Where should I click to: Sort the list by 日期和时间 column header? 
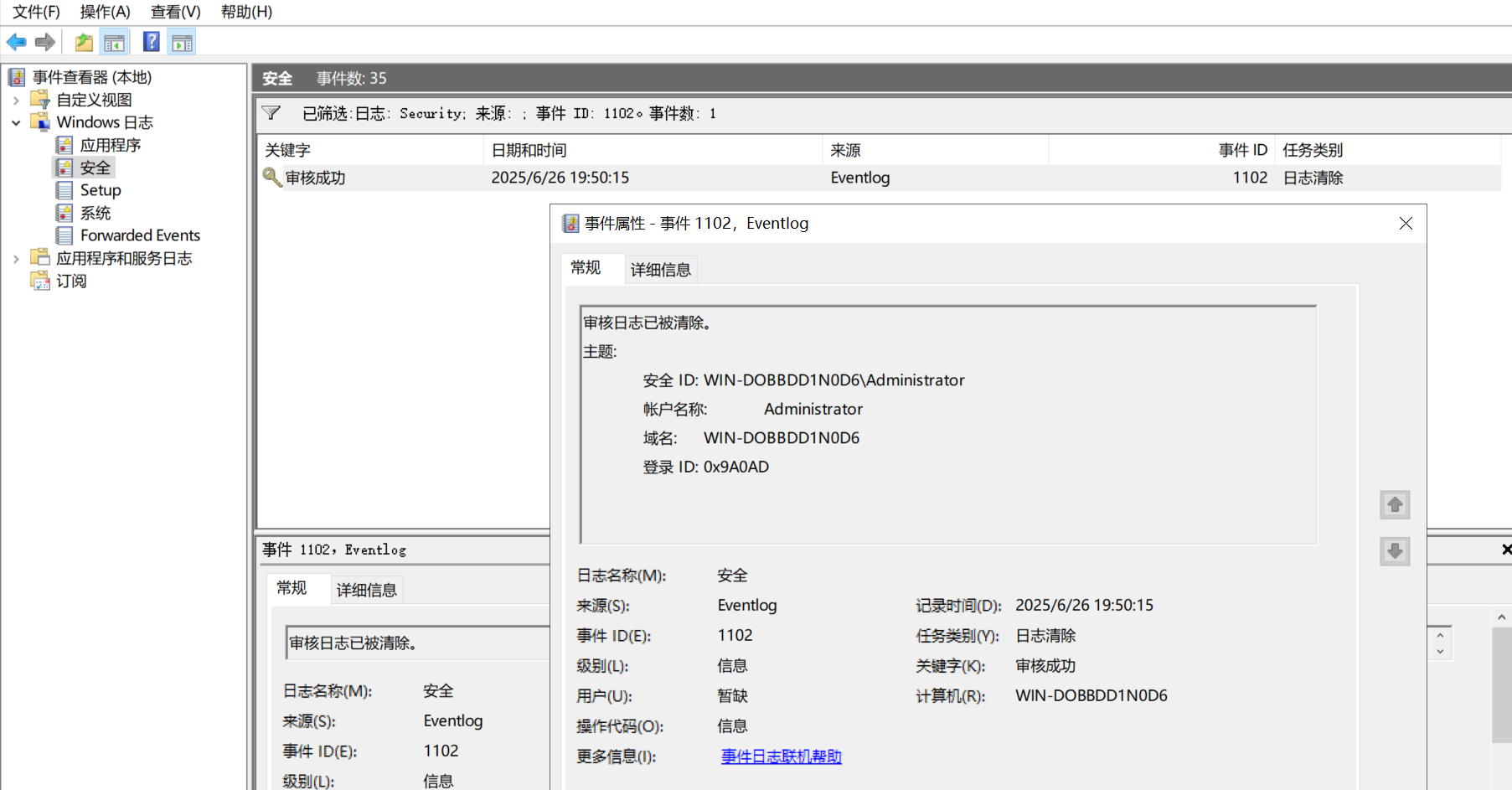[529, 150]
